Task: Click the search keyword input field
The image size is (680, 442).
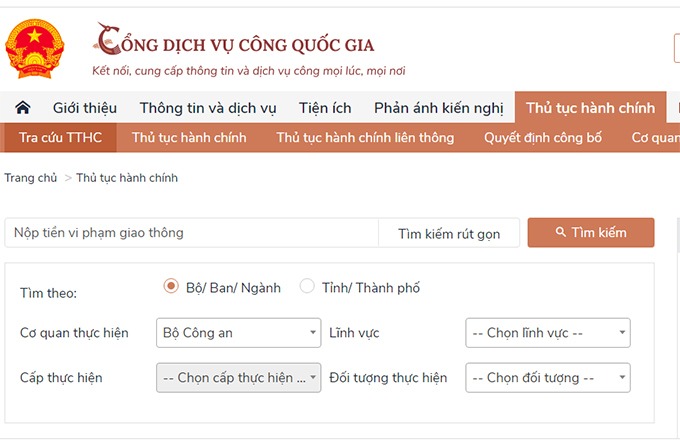Action: coord(190,233)
